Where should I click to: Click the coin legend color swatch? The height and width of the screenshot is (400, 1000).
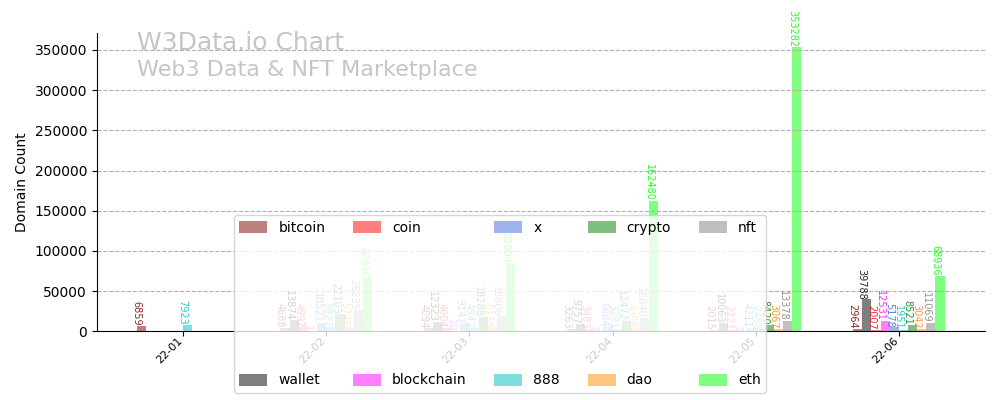(367, 227)
